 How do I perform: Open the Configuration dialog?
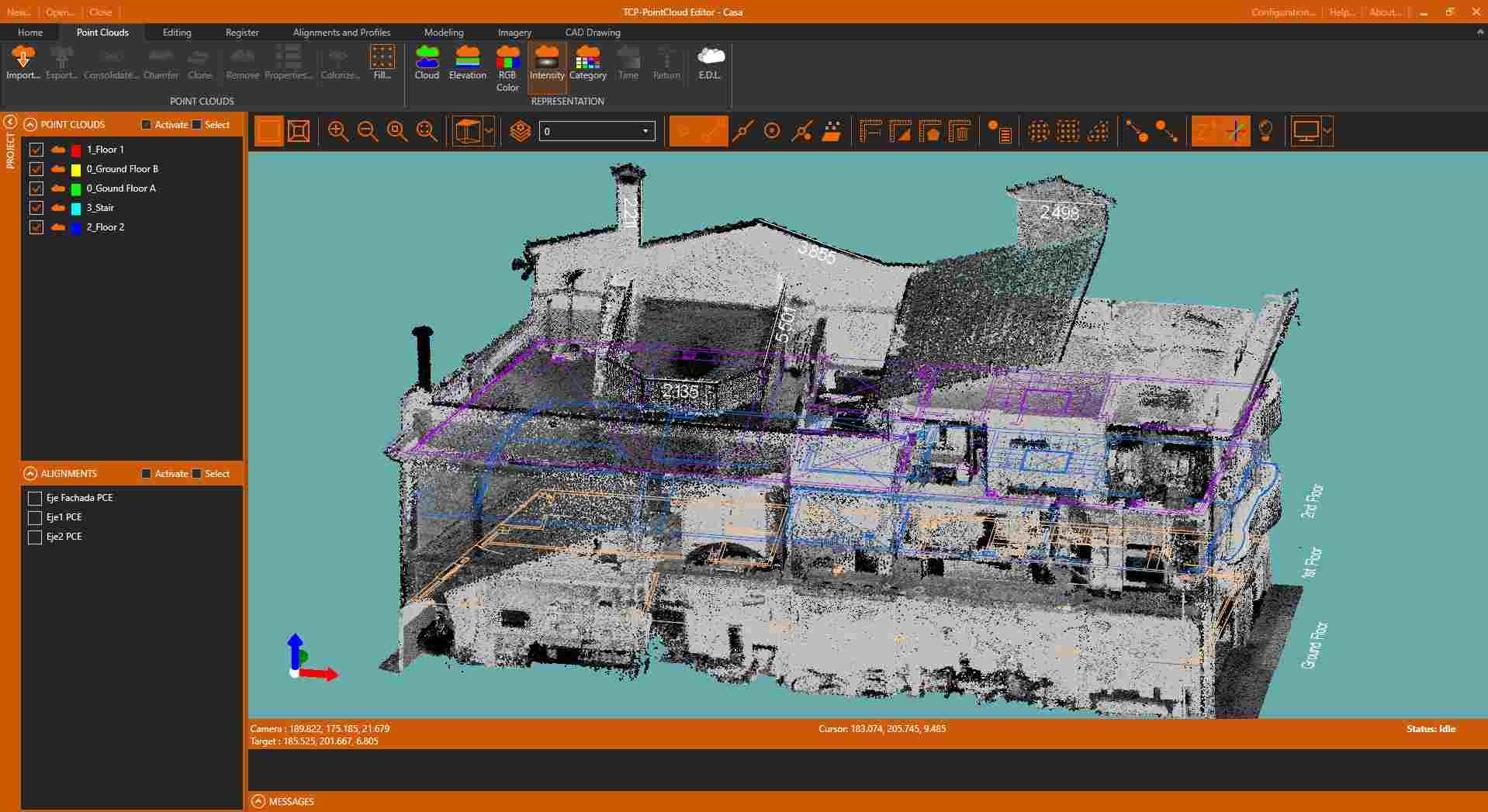1282,12
